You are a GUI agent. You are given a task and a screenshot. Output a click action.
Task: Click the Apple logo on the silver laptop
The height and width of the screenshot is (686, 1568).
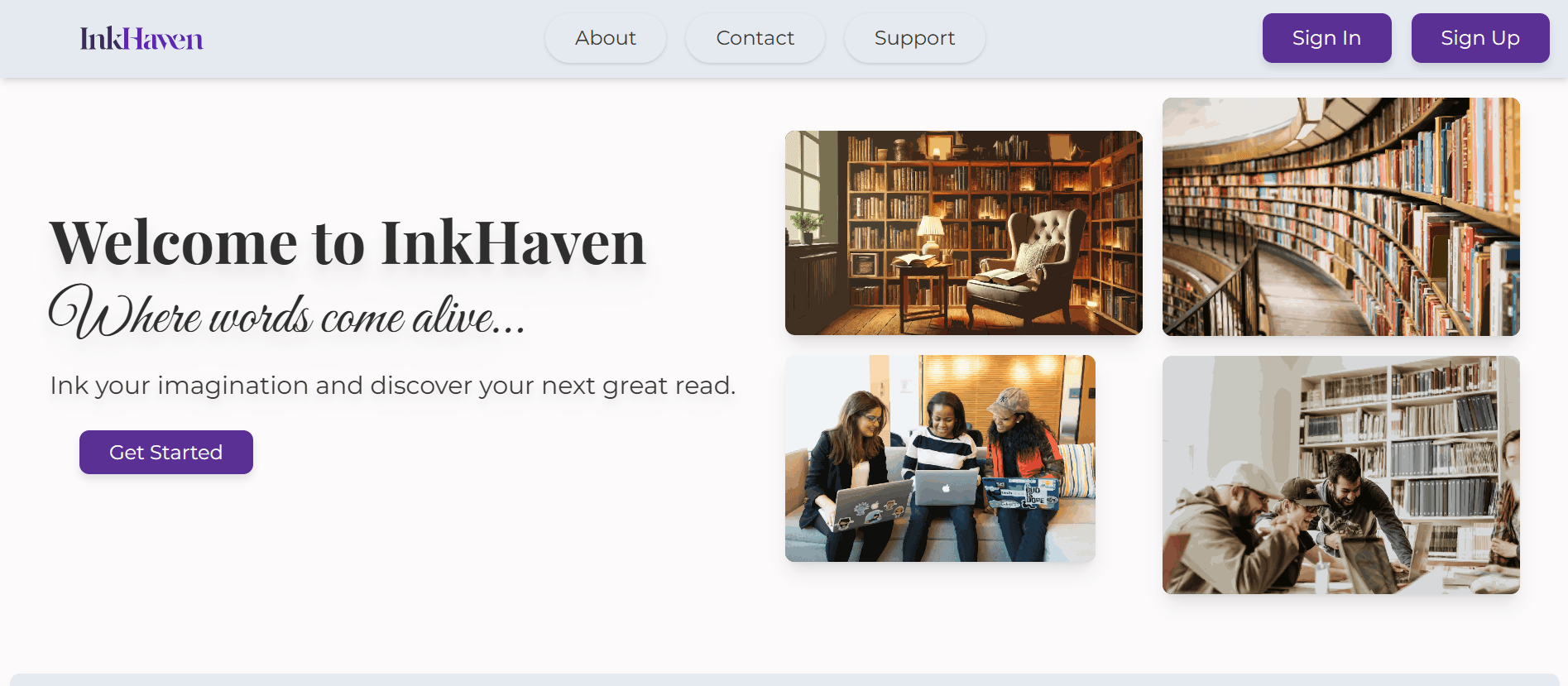pyautogui.click(x=947, y=487)
